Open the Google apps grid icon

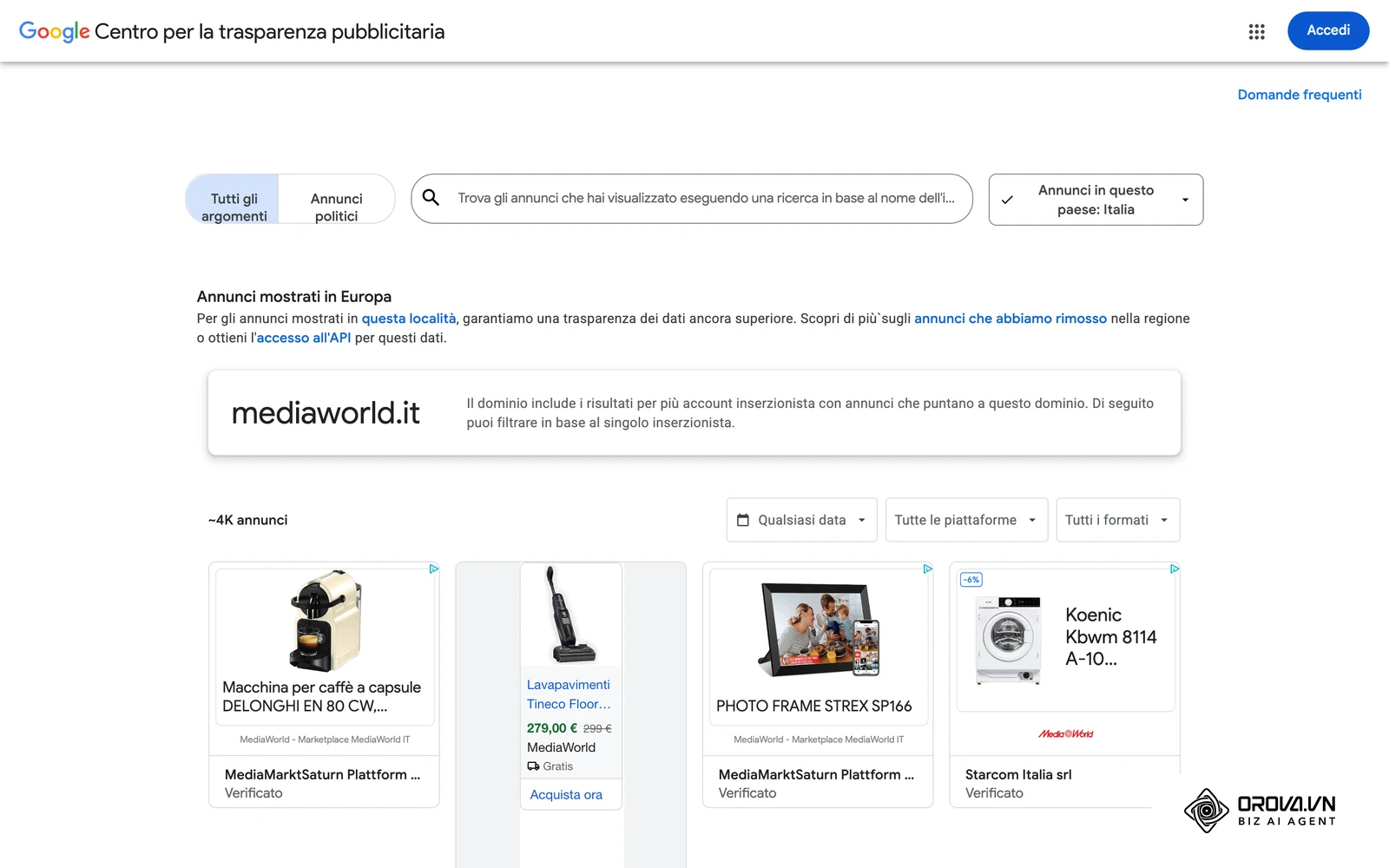tap(1256, 31)
